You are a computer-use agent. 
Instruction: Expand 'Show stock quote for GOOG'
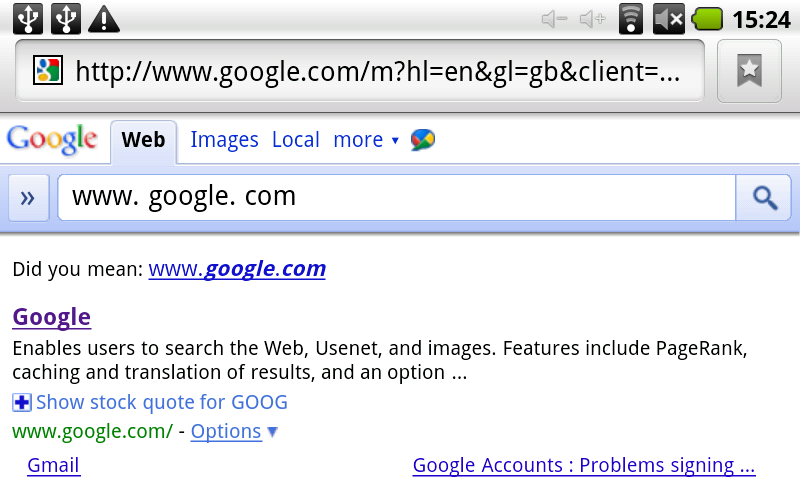pyautogui.click(x=150, y=402)
